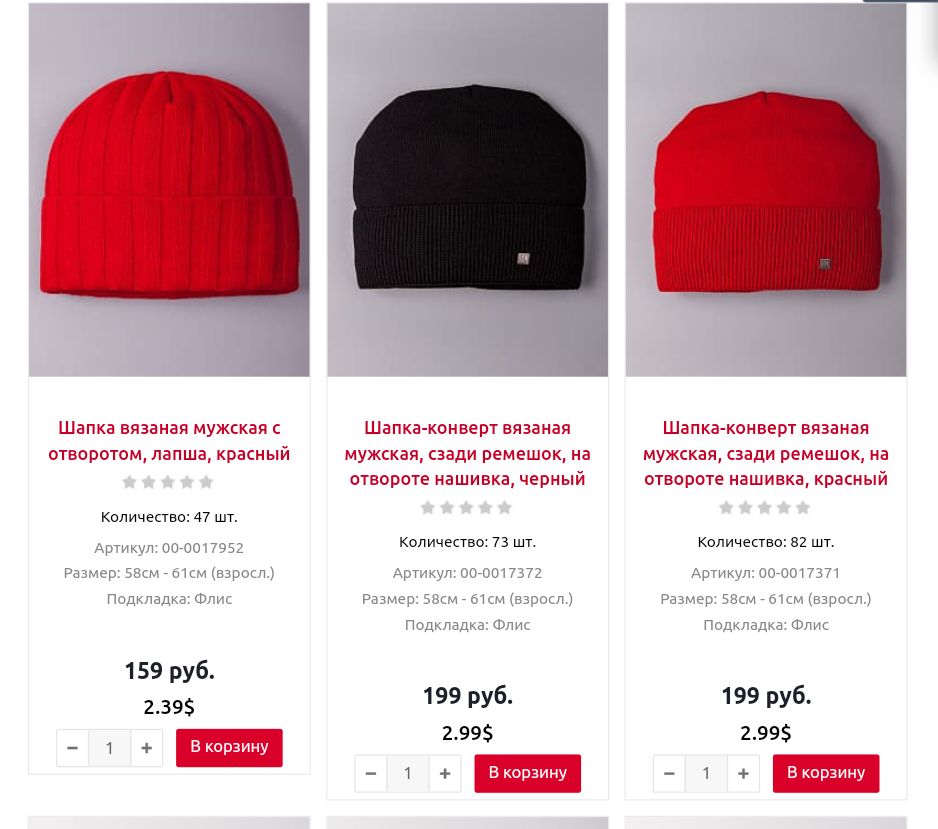Click black hat product image
Image resolution: width=938 pixels, height=829 pixels.
point(468,190)
